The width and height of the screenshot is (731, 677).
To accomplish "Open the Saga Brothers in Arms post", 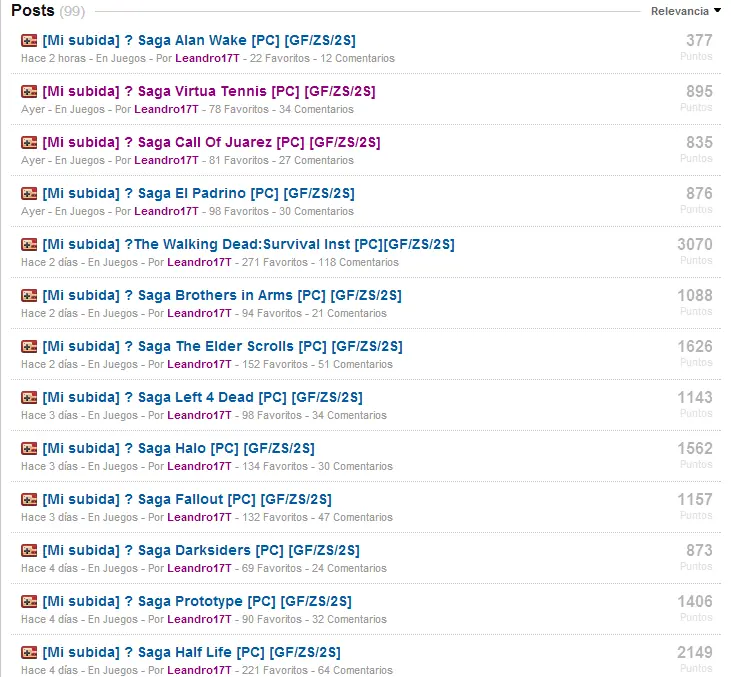I will point(222,295).
